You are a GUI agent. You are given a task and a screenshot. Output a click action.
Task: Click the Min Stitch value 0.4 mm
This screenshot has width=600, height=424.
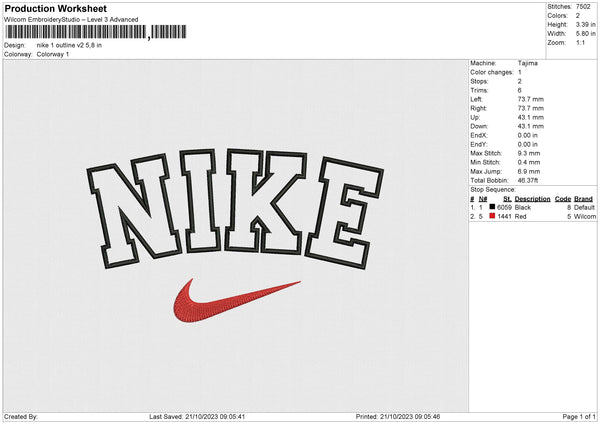pos(529,162)
